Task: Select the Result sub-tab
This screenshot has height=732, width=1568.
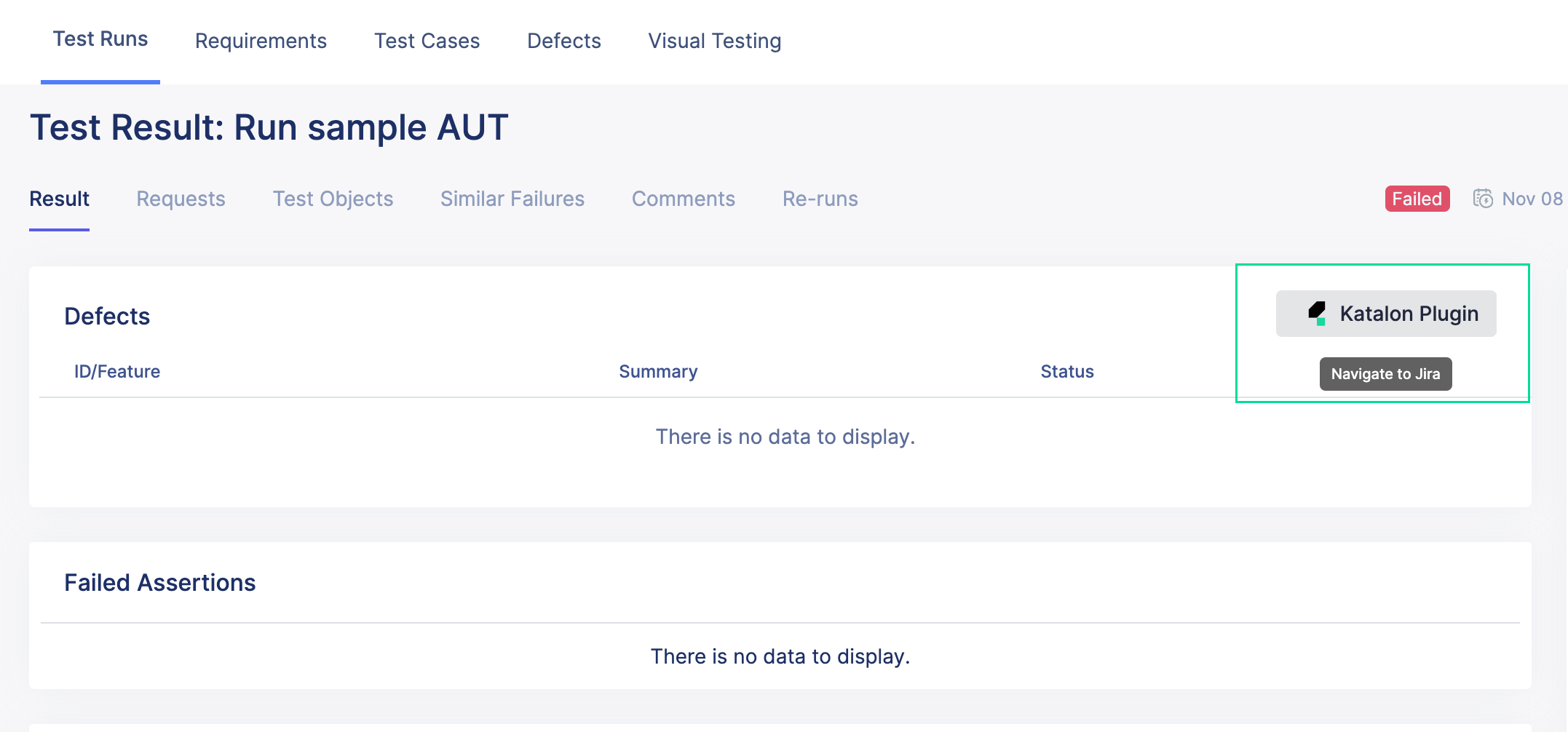Action: (59, 199)
